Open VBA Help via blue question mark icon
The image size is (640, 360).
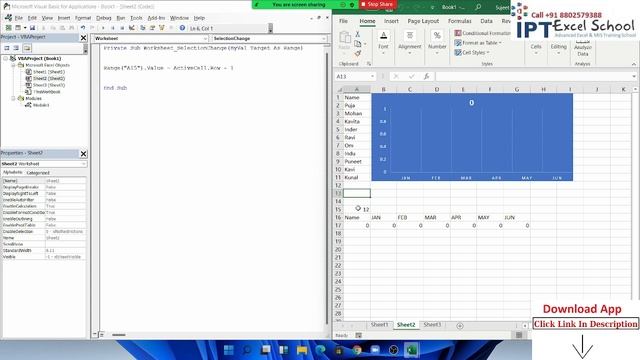182,28
